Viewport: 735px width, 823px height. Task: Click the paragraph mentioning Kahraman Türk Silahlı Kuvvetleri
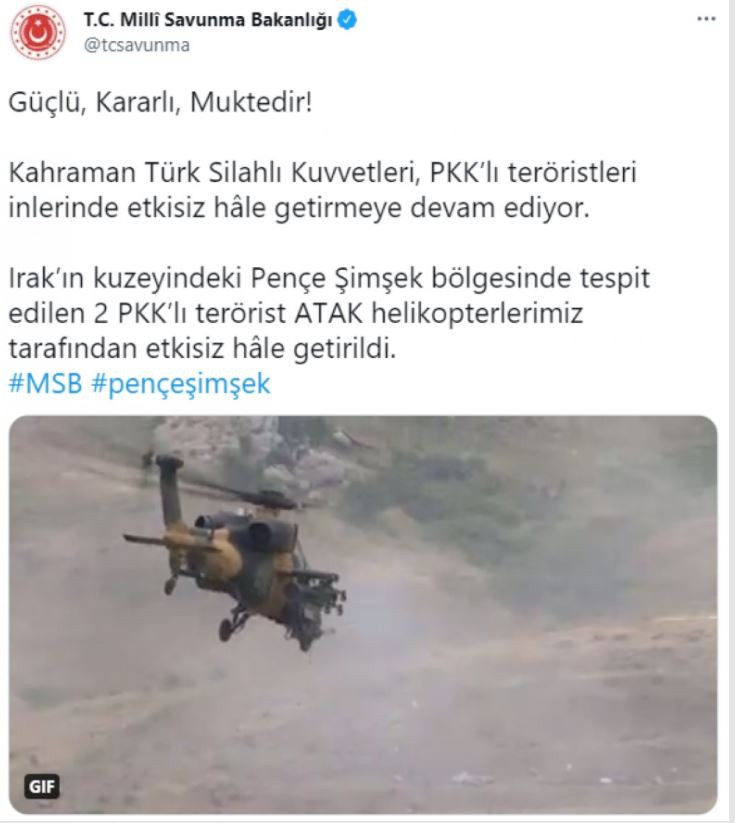[x=322, y=190]
